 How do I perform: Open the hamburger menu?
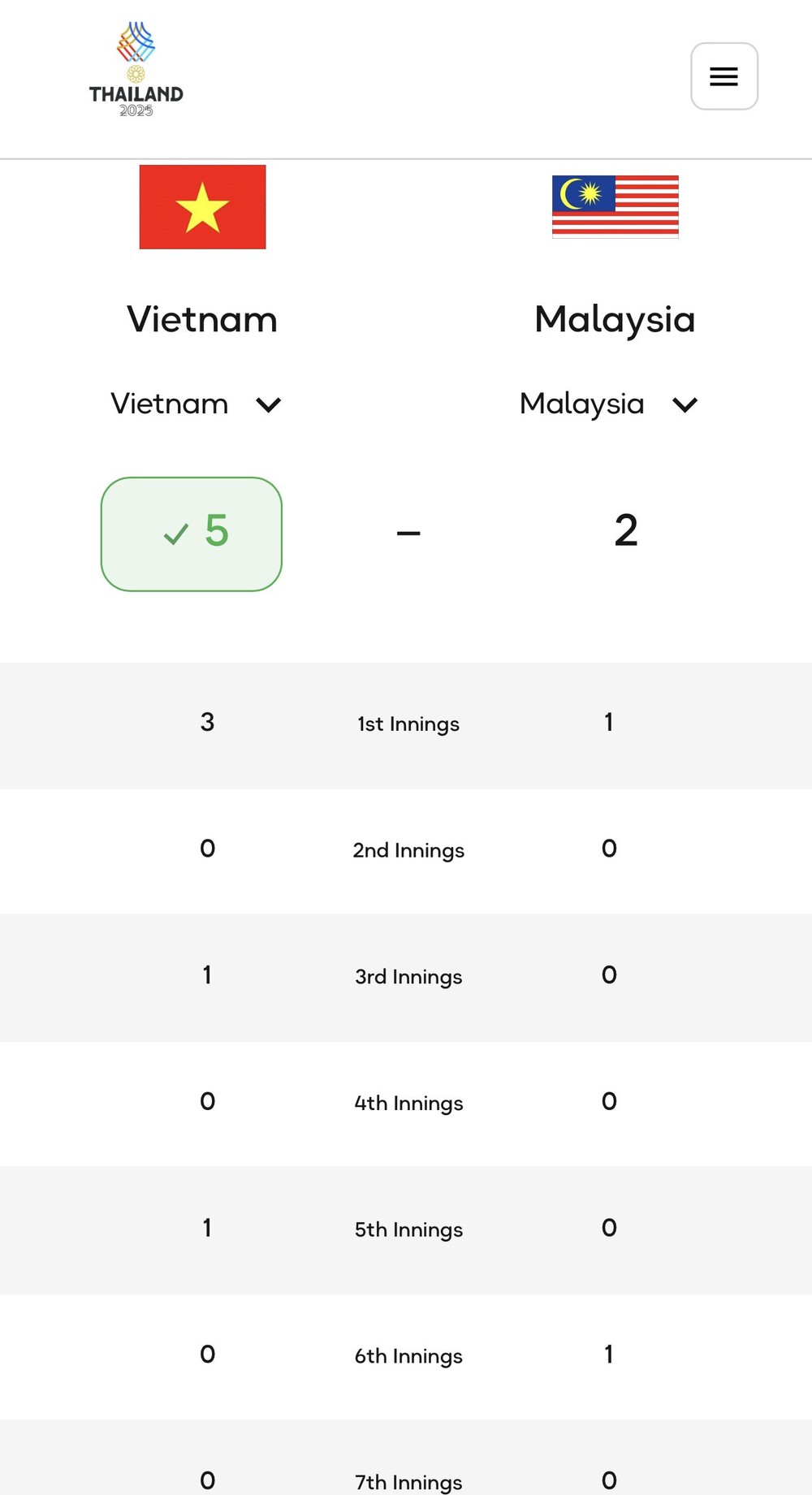click(723, 76)
